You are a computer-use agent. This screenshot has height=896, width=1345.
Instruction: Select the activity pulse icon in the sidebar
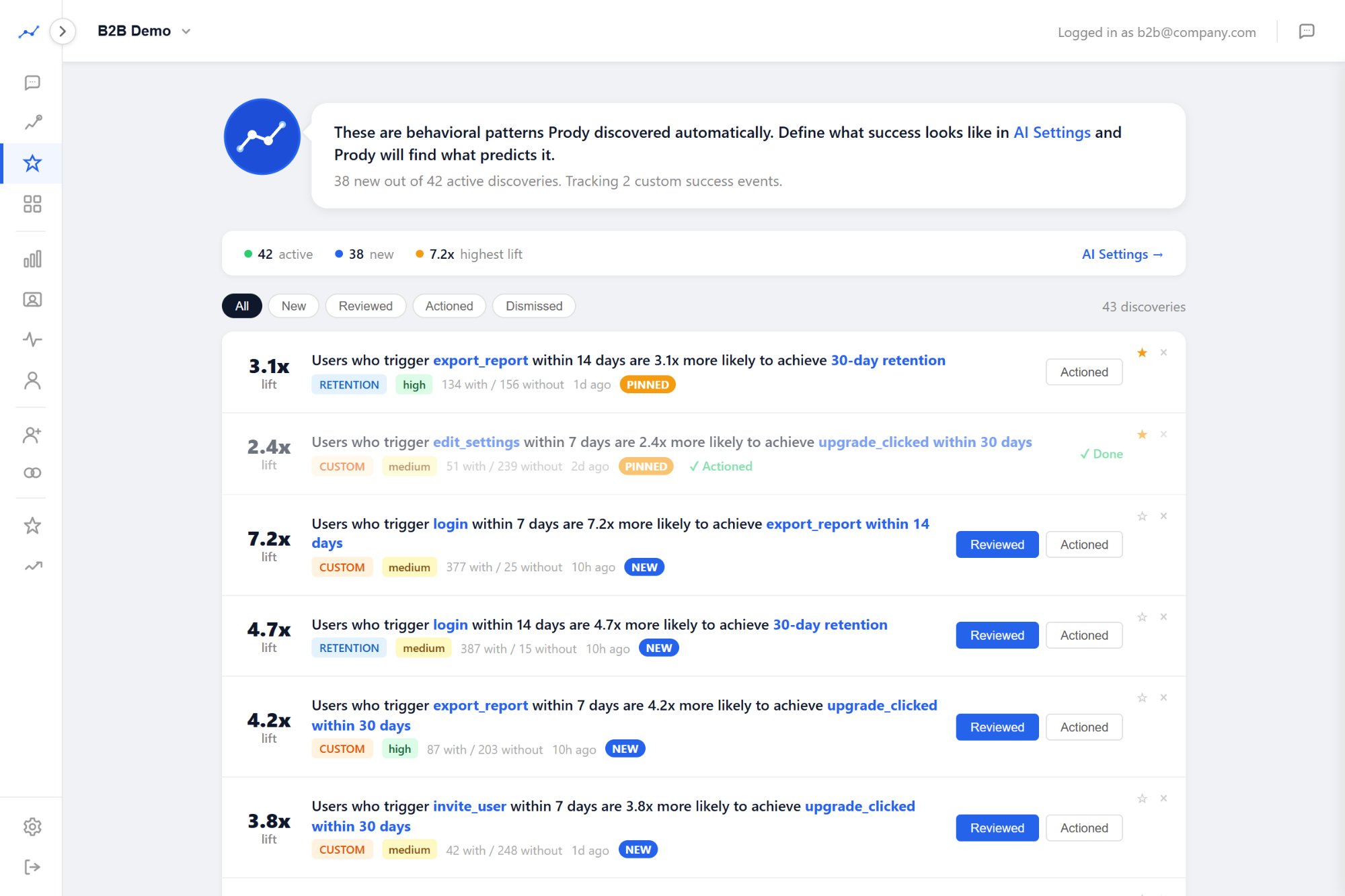32,339
